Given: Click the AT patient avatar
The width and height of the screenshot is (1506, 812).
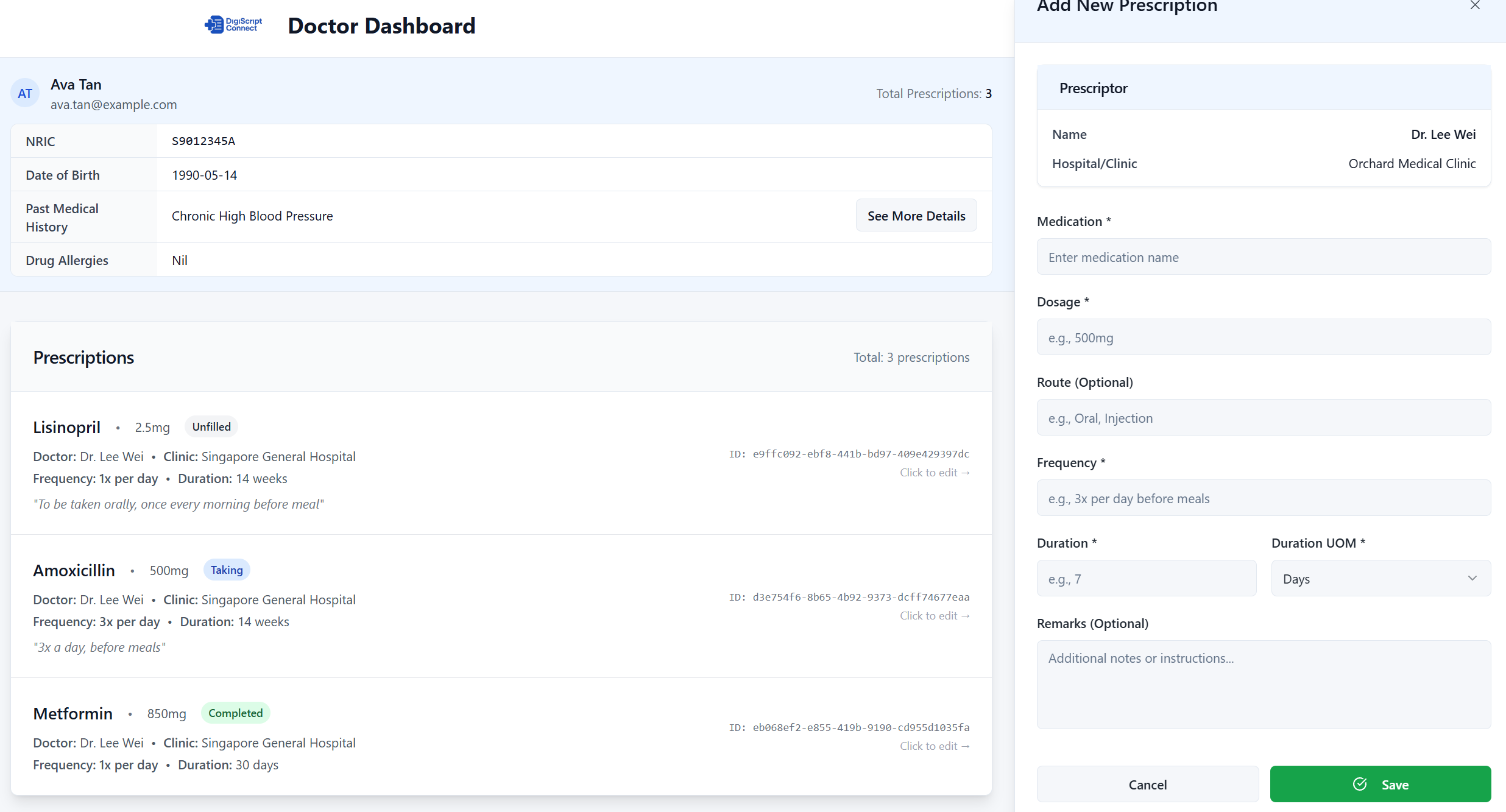Looking at the screenshot, I should click(25, 93).
